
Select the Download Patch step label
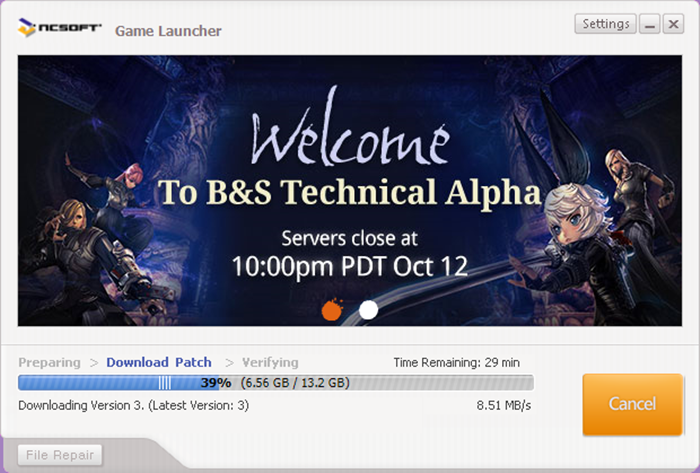point(159,362)
